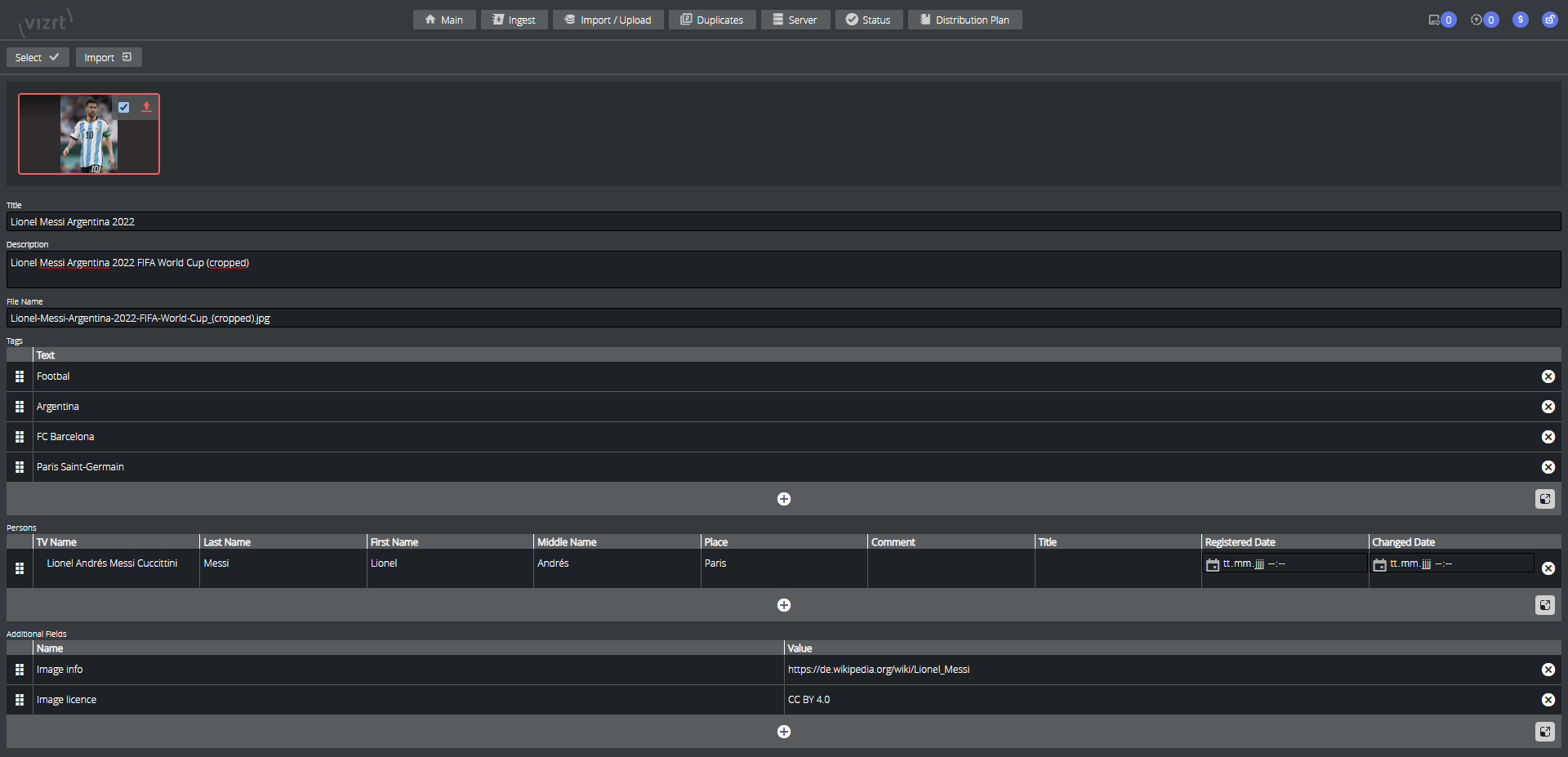Grab the drag handle of FC Barcelona tag
Screen dimensions: 1568x757
pos(20,437)
